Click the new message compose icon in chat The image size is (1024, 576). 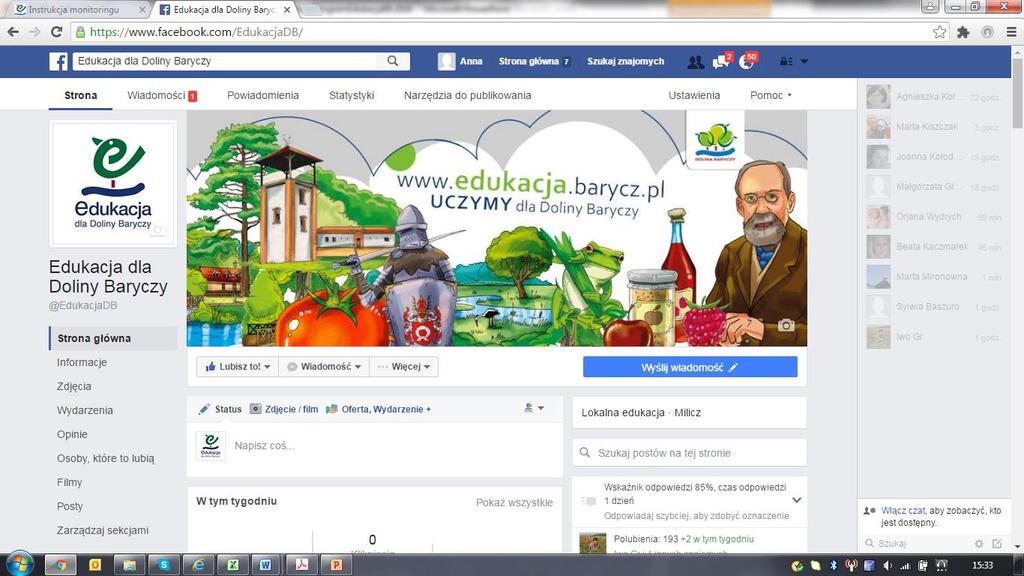[997, 543]
